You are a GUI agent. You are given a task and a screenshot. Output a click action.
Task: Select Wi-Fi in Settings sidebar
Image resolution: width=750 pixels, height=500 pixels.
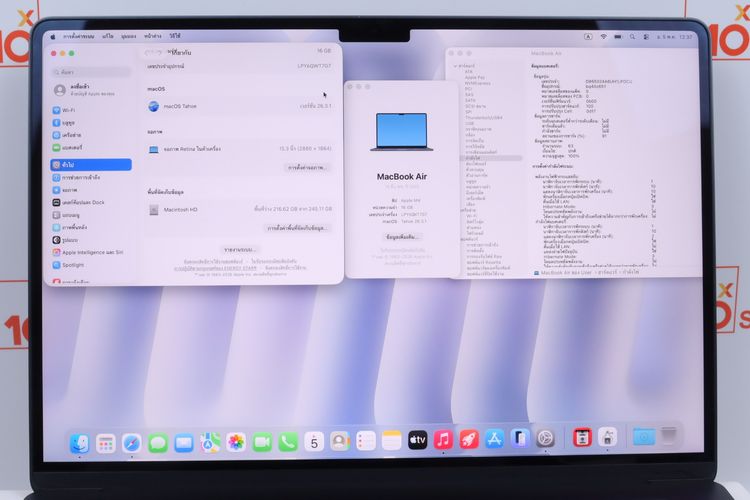[91, 110]
